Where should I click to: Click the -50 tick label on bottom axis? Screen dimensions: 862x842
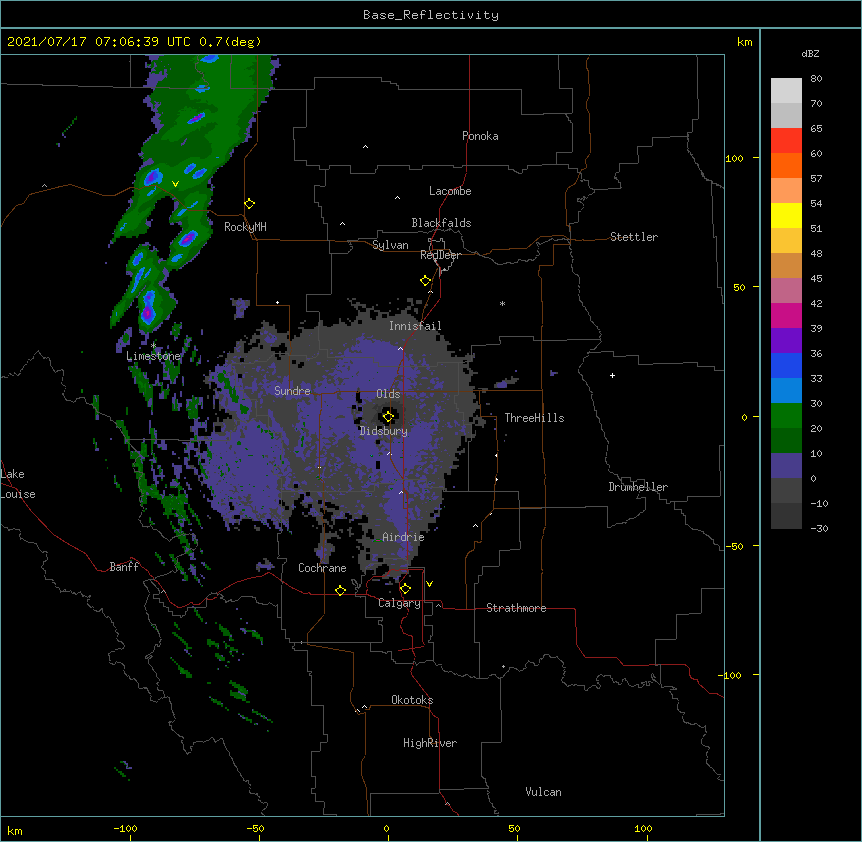pyautogui.click(x=255, y=828)
